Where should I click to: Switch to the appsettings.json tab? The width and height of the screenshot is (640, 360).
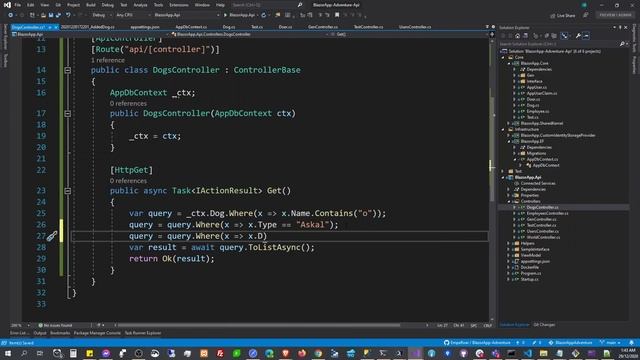click(145, 27)
